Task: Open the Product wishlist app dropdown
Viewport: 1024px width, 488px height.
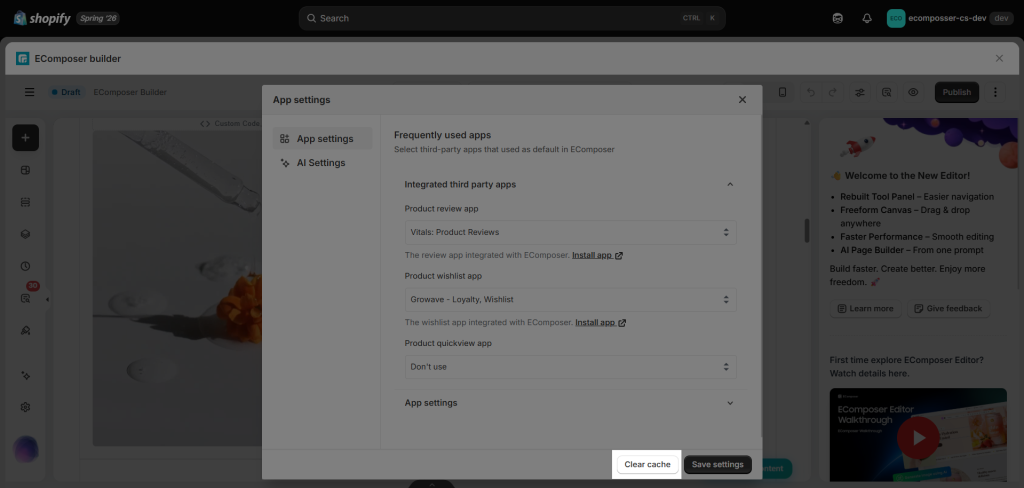Action: pyautogui.click(x=570, y=299)
